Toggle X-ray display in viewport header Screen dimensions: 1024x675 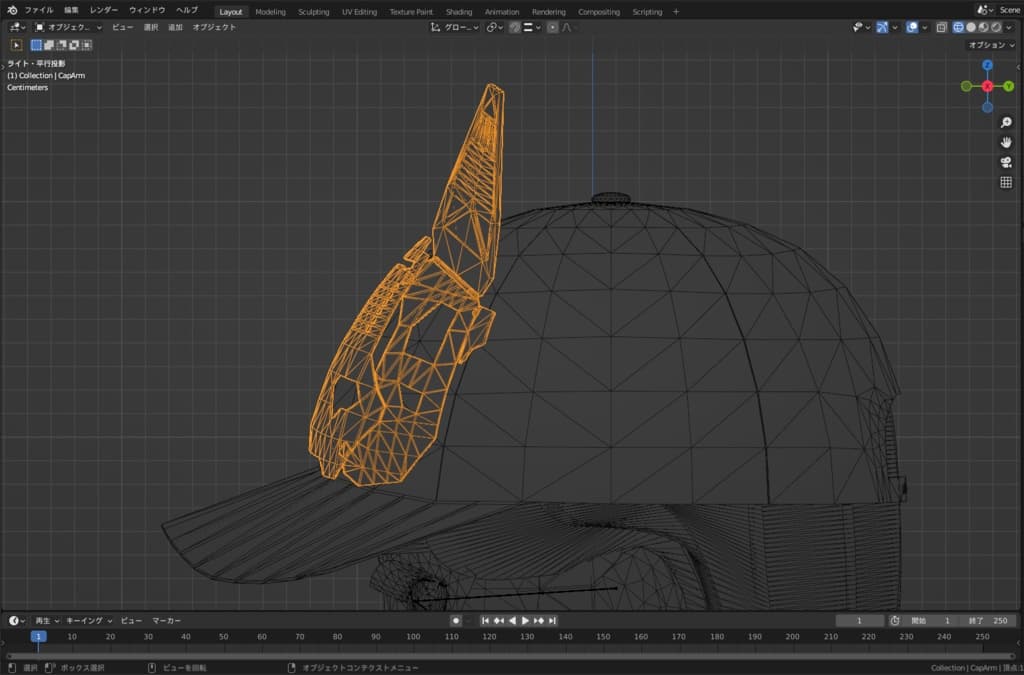point(941,27)
